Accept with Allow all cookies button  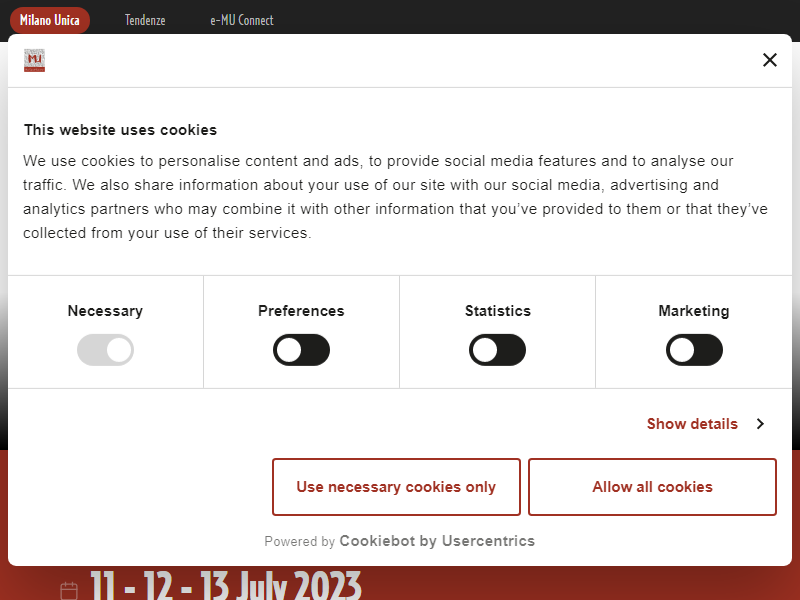point(652,487)
